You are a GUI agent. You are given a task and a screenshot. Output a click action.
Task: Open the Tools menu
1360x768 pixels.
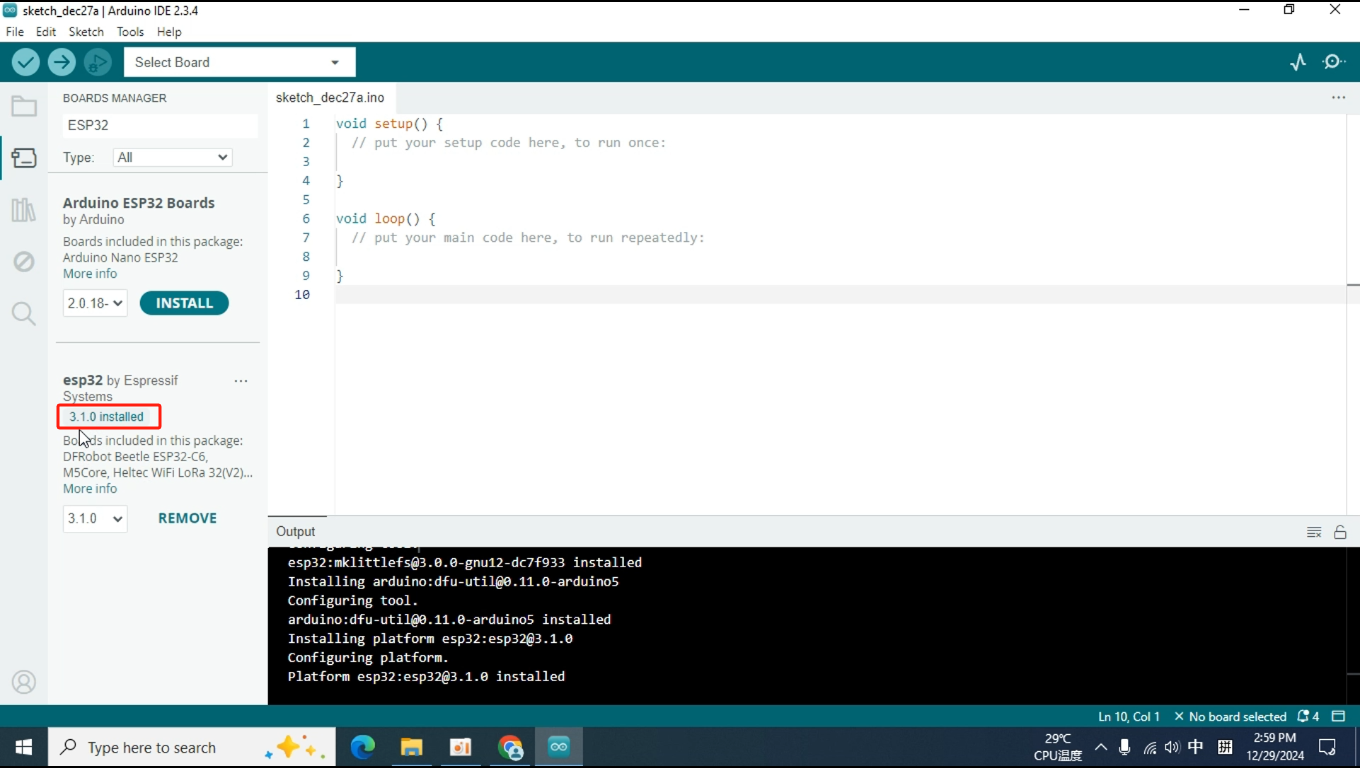tap(130, 32)
